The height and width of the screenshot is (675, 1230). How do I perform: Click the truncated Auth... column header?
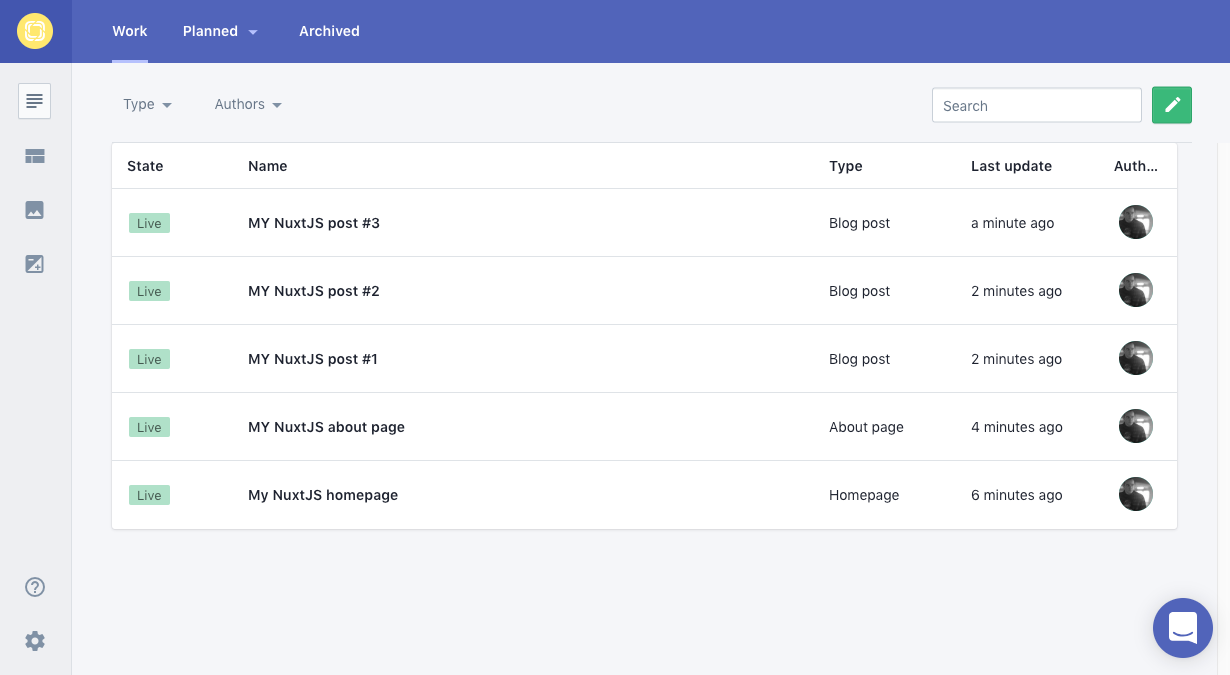(1136, 166)
